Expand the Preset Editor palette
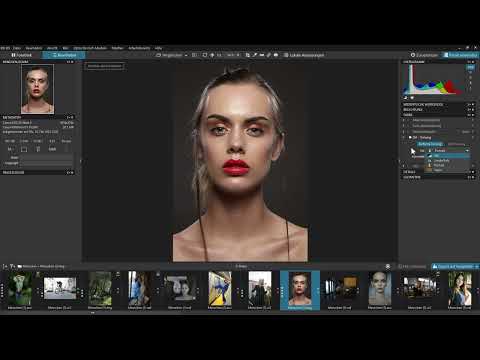This screenshot has height=360, width=480. [x=37, y=172]
